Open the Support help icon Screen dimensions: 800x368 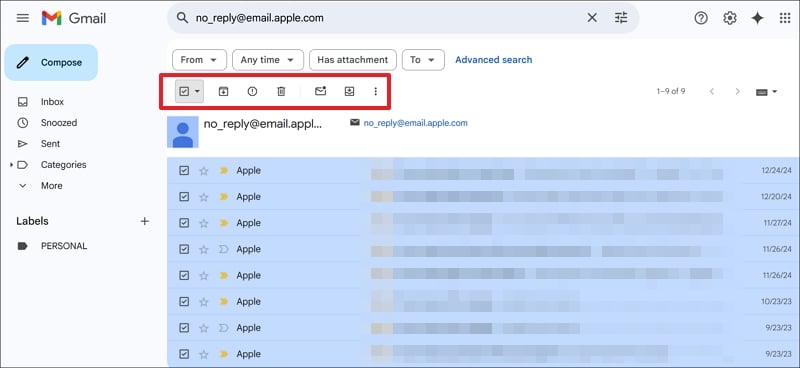(701, 18)
